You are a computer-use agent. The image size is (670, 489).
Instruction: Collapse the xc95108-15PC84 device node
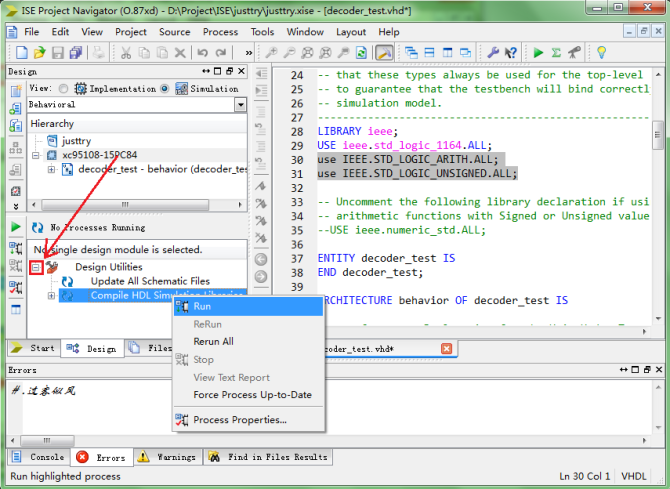(x=36, y=155)
